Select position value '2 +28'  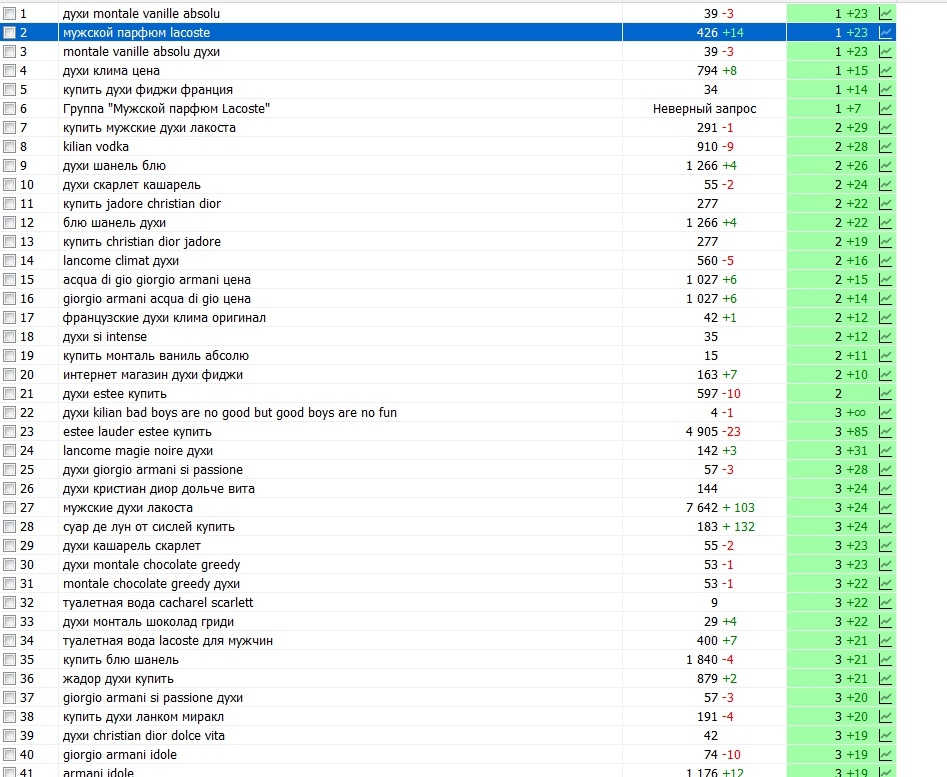coord(851,147)
